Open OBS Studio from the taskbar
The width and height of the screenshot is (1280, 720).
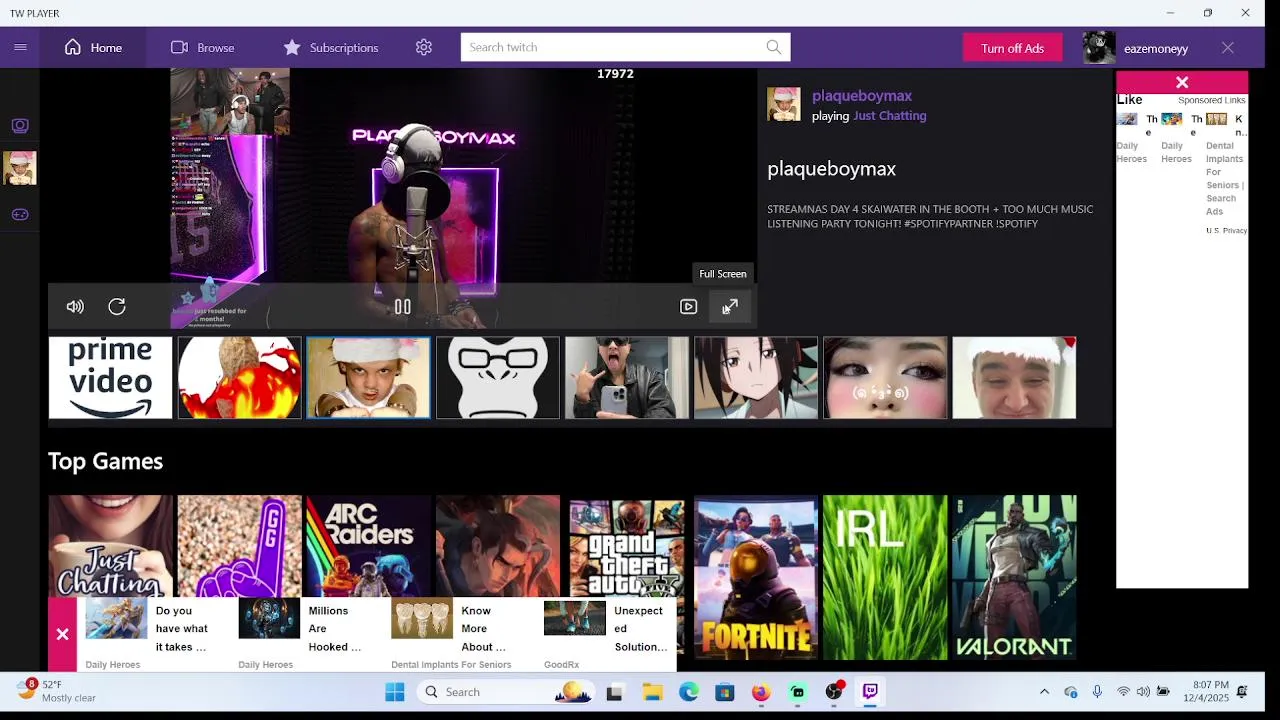(834, 692)
